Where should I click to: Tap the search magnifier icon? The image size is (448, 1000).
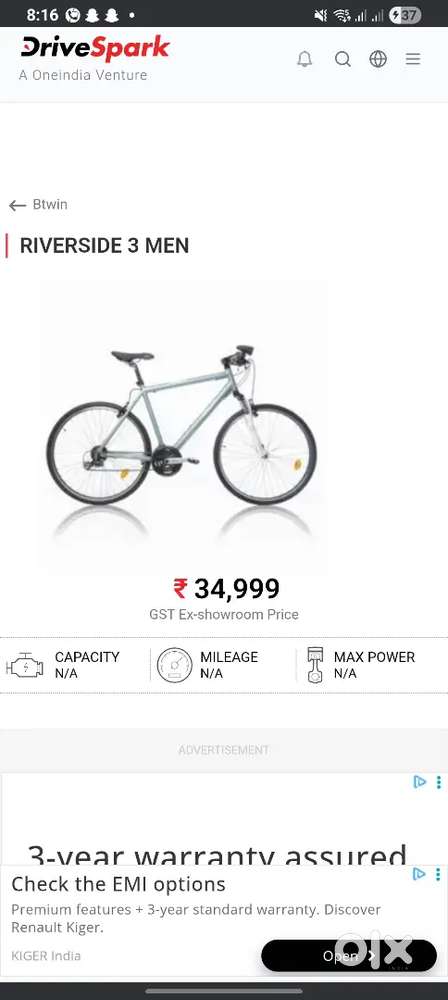[x=343, y=59]
